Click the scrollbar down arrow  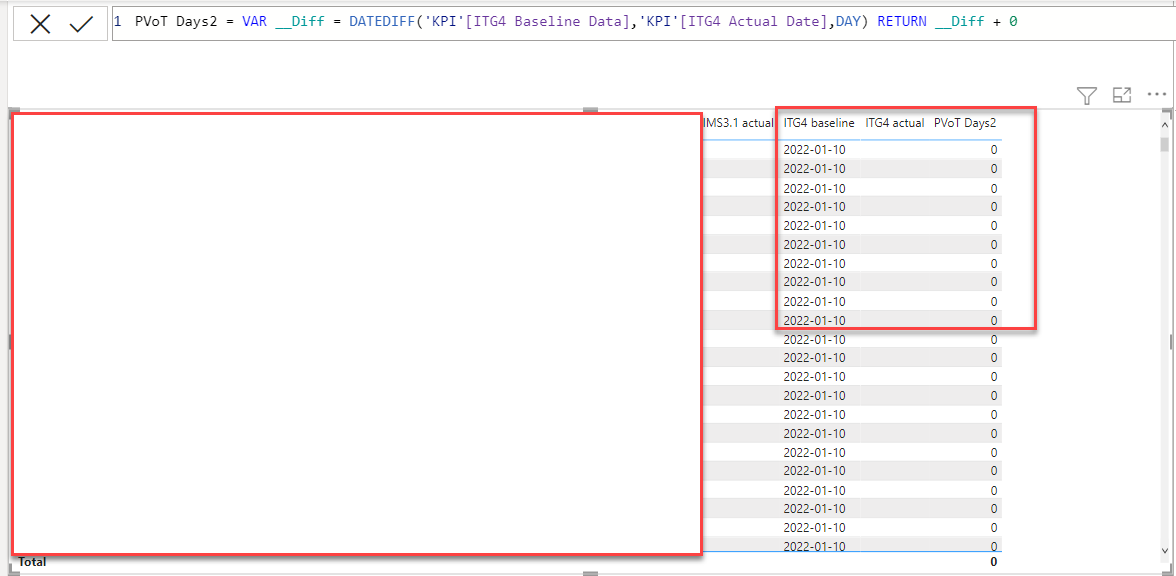click(x=1165, y=548)
